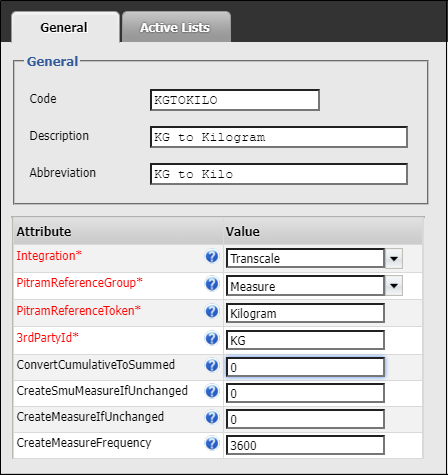Click the Code field containing KGTOKILO
Image resolution: width=448 pixels, height=475 pixels.
click(x=235, y=100)
